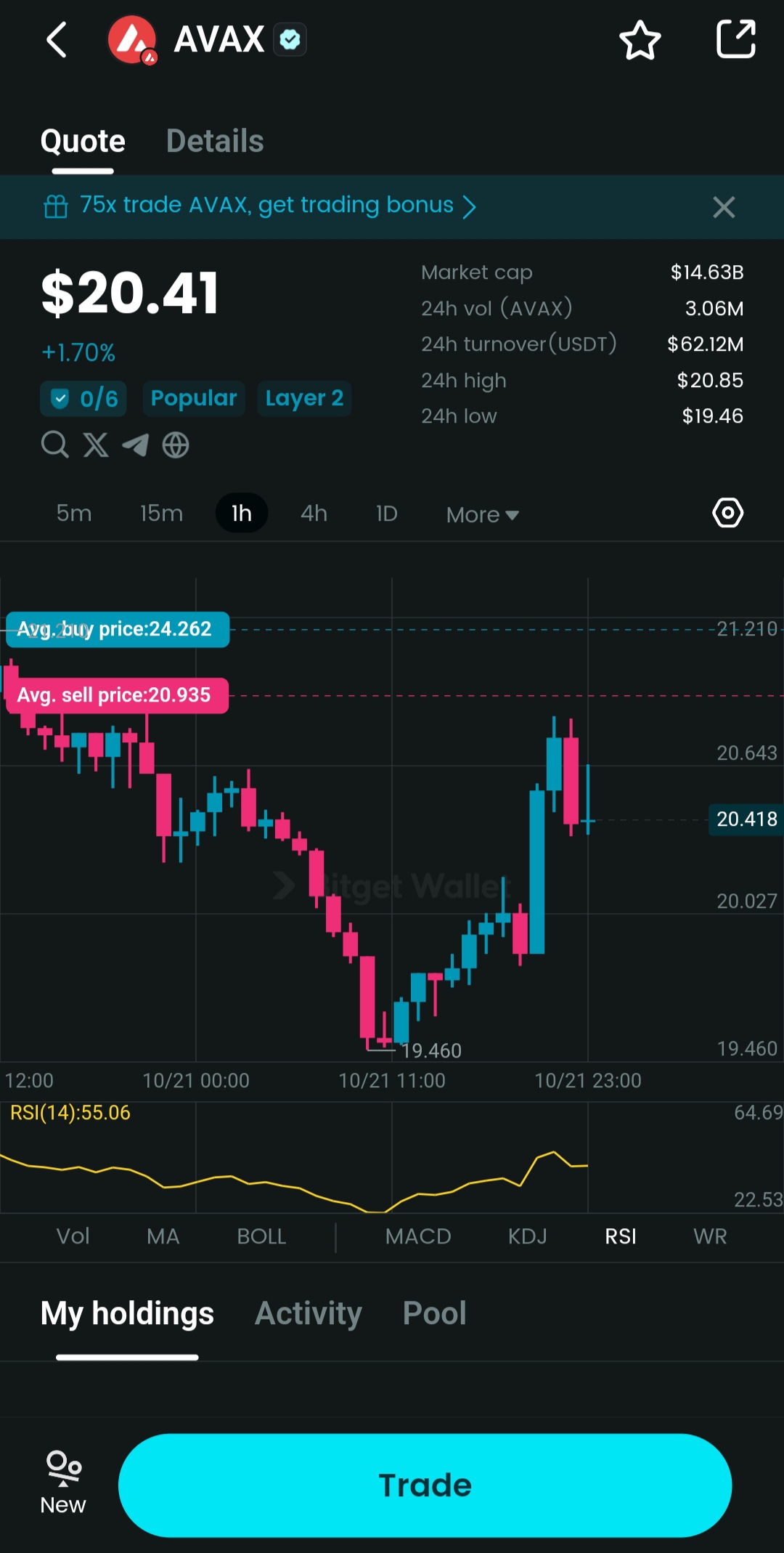Image resolution: width=784 pixels, height=1553 pixels.
Task: Dismiss the trading bonus banner
Action: pos(723,207)
